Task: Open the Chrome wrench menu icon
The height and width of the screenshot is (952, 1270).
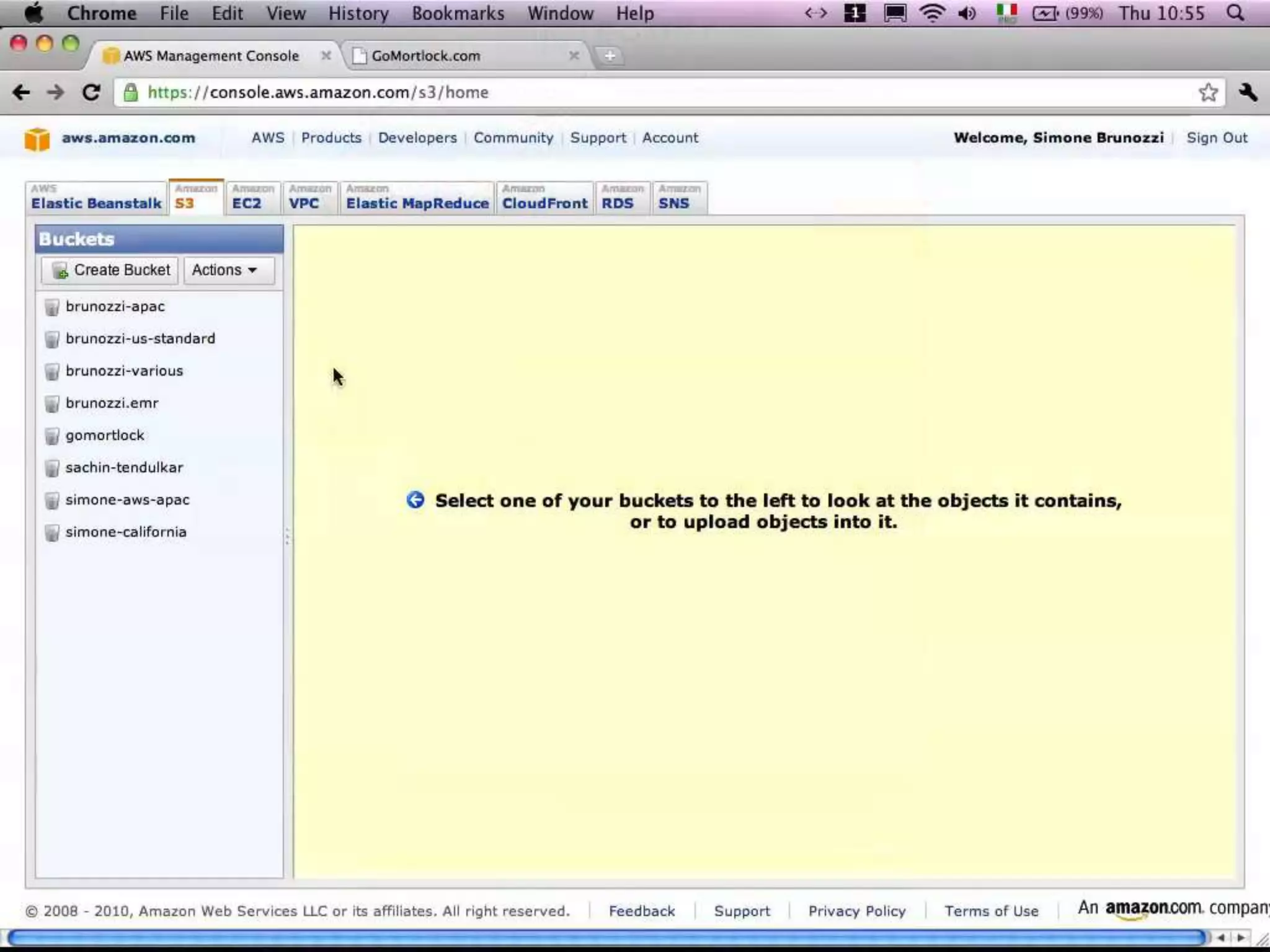Action: 1248,92
